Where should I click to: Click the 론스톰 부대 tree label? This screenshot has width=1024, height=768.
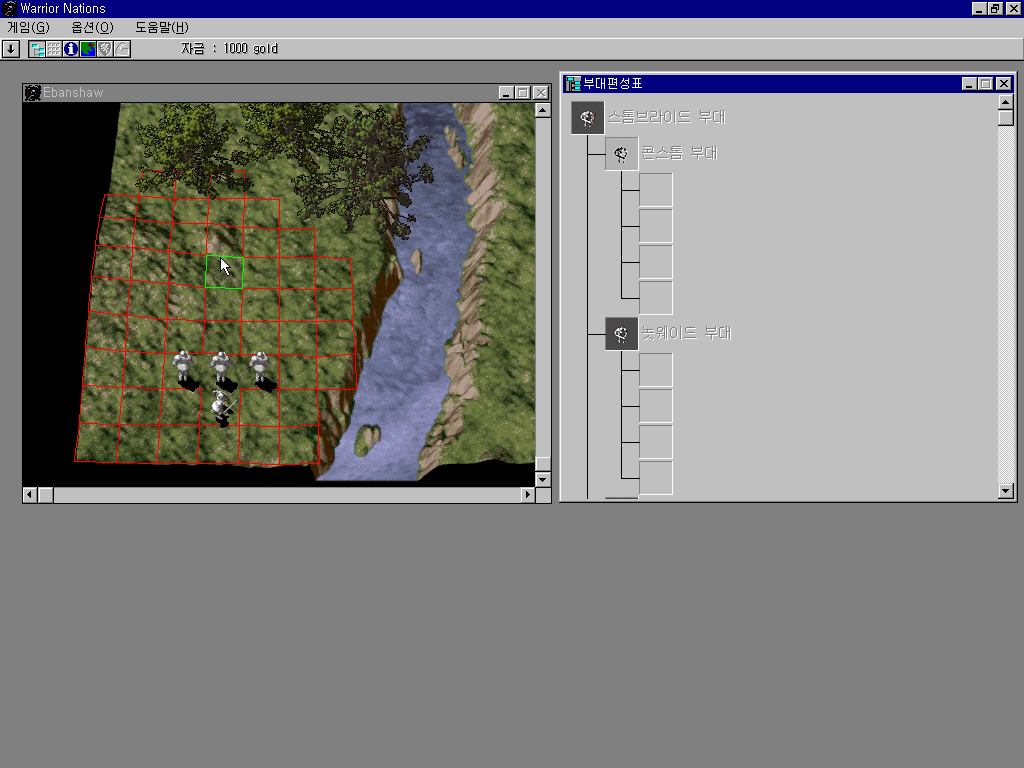[679, 153]
